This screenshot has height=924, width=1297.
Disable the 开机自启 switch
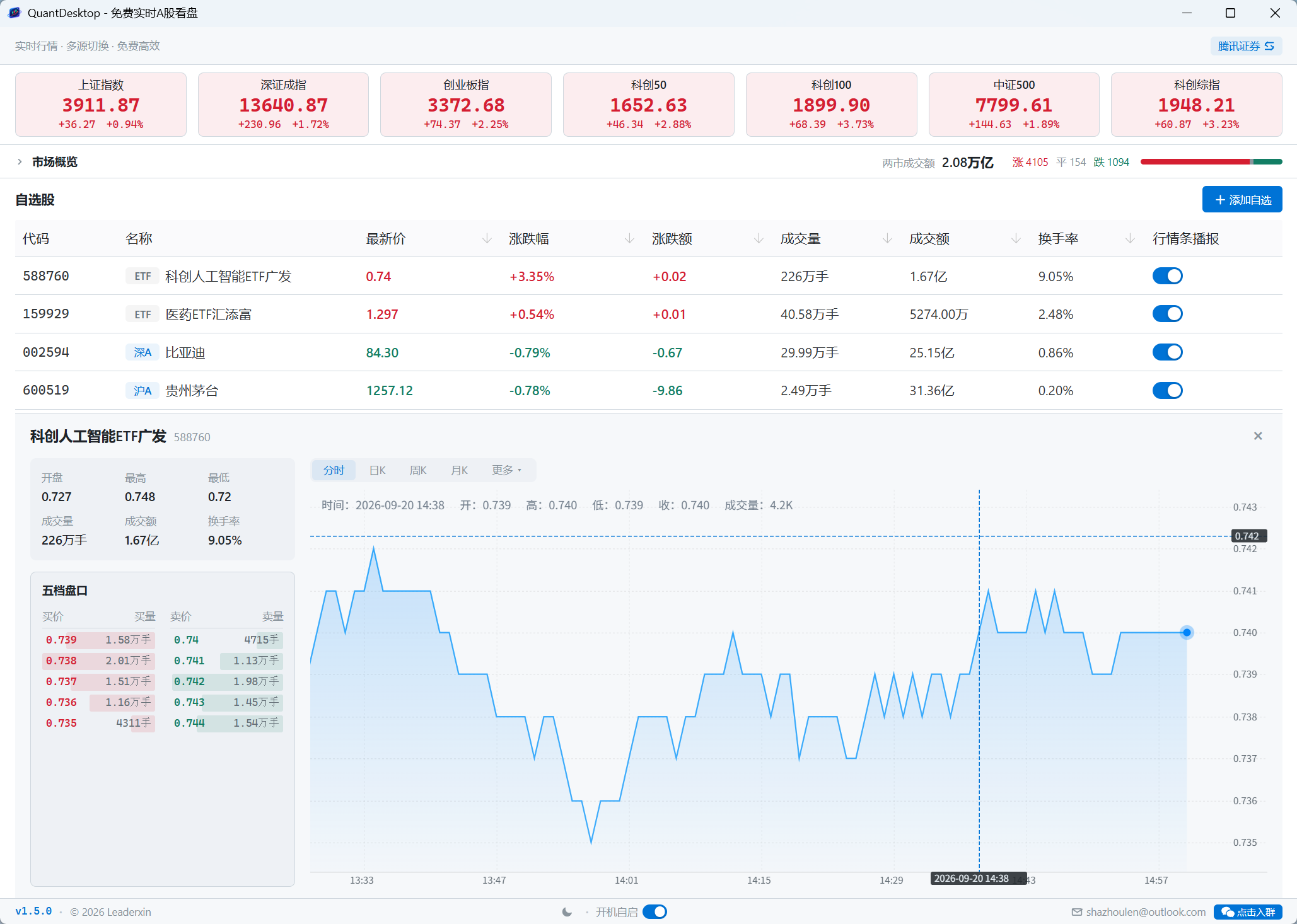(654, 912)
